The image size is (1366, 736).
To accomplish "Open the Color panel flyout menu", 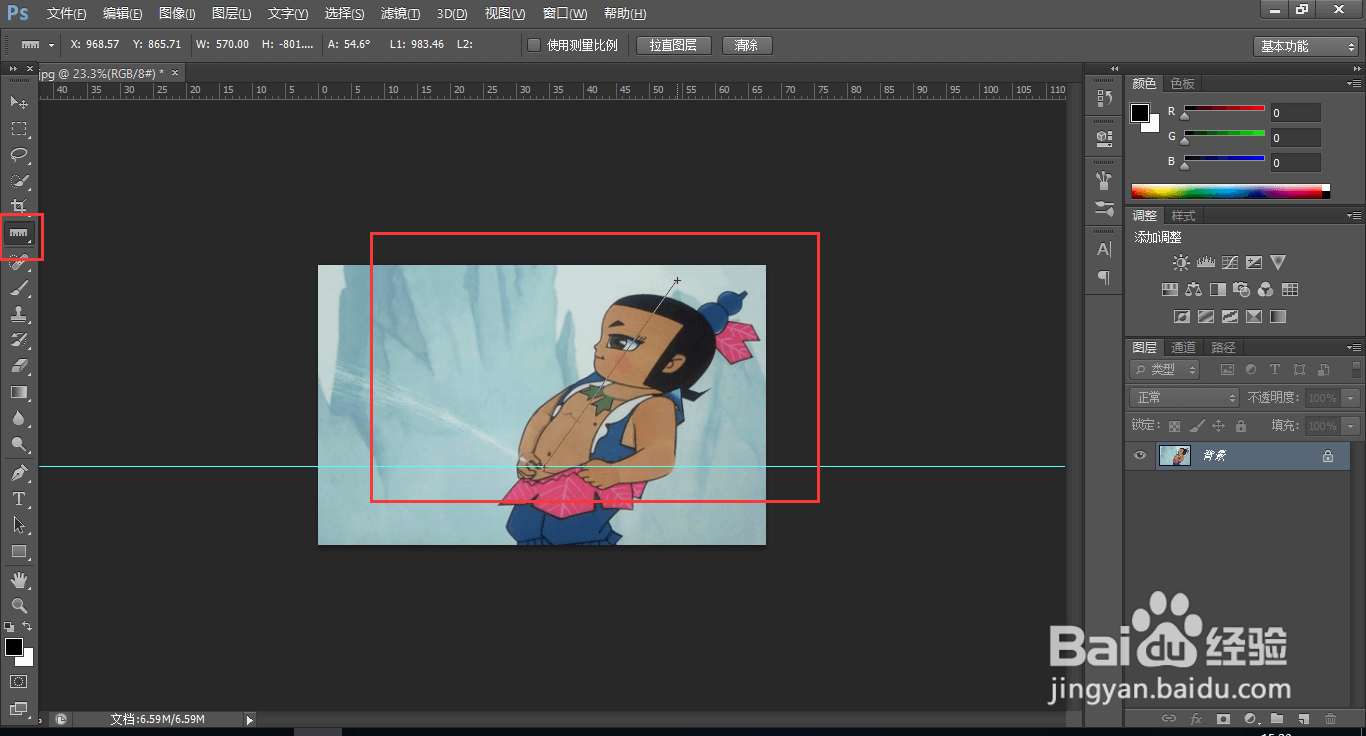I will (1353, 84).
